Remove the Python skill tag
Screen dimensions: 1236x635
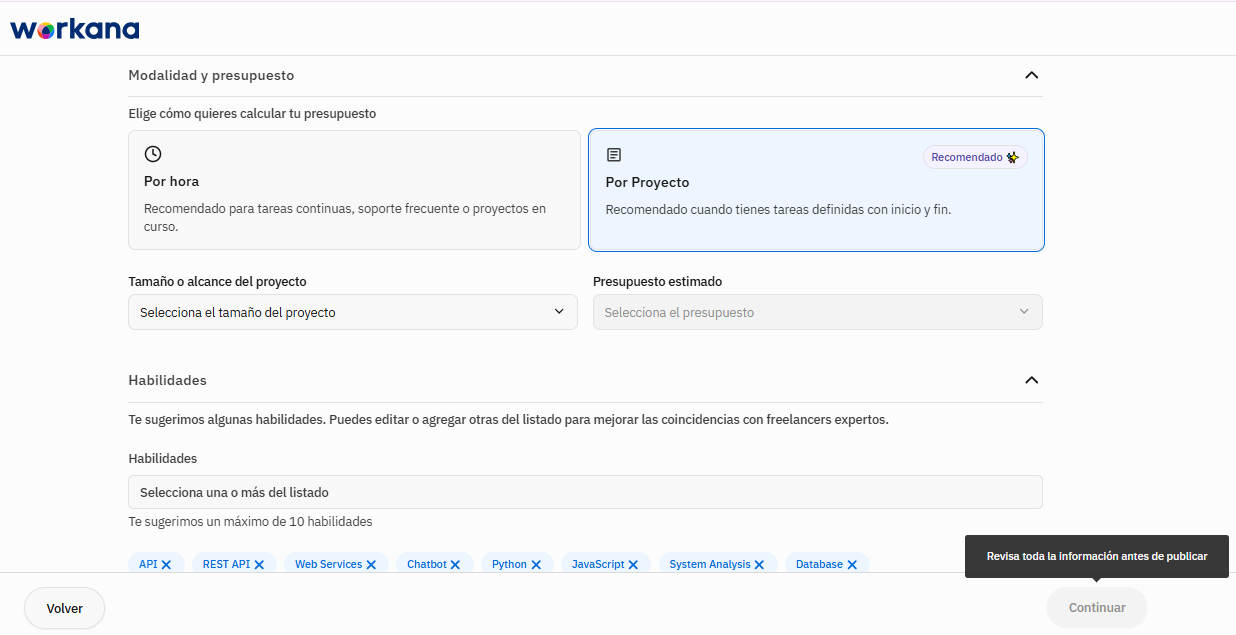(536, 565)
